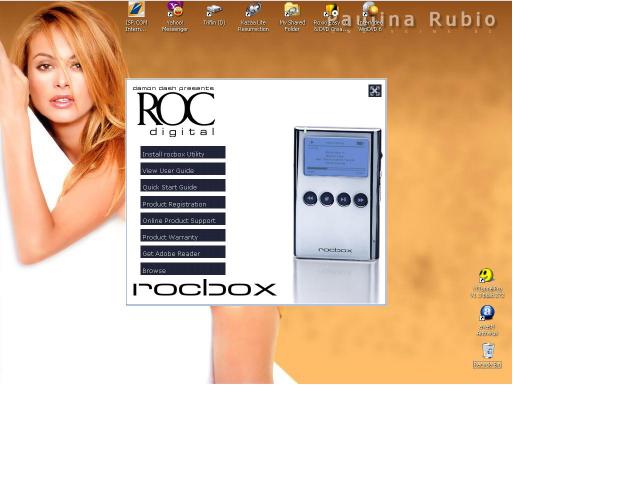Open My Shared Folder icon
640x480 pixels.
click(292, 16)
